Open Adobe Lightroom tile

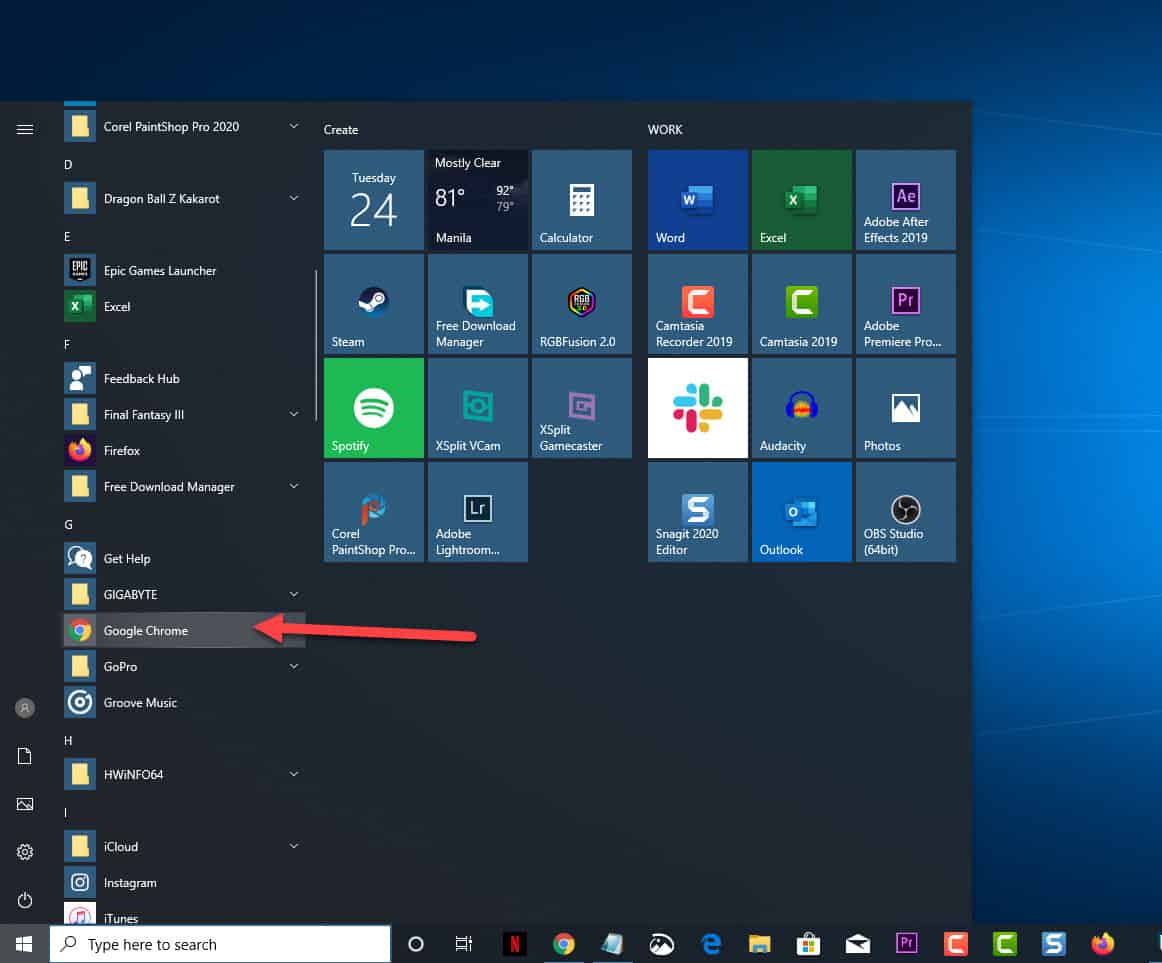click(477, 512)
